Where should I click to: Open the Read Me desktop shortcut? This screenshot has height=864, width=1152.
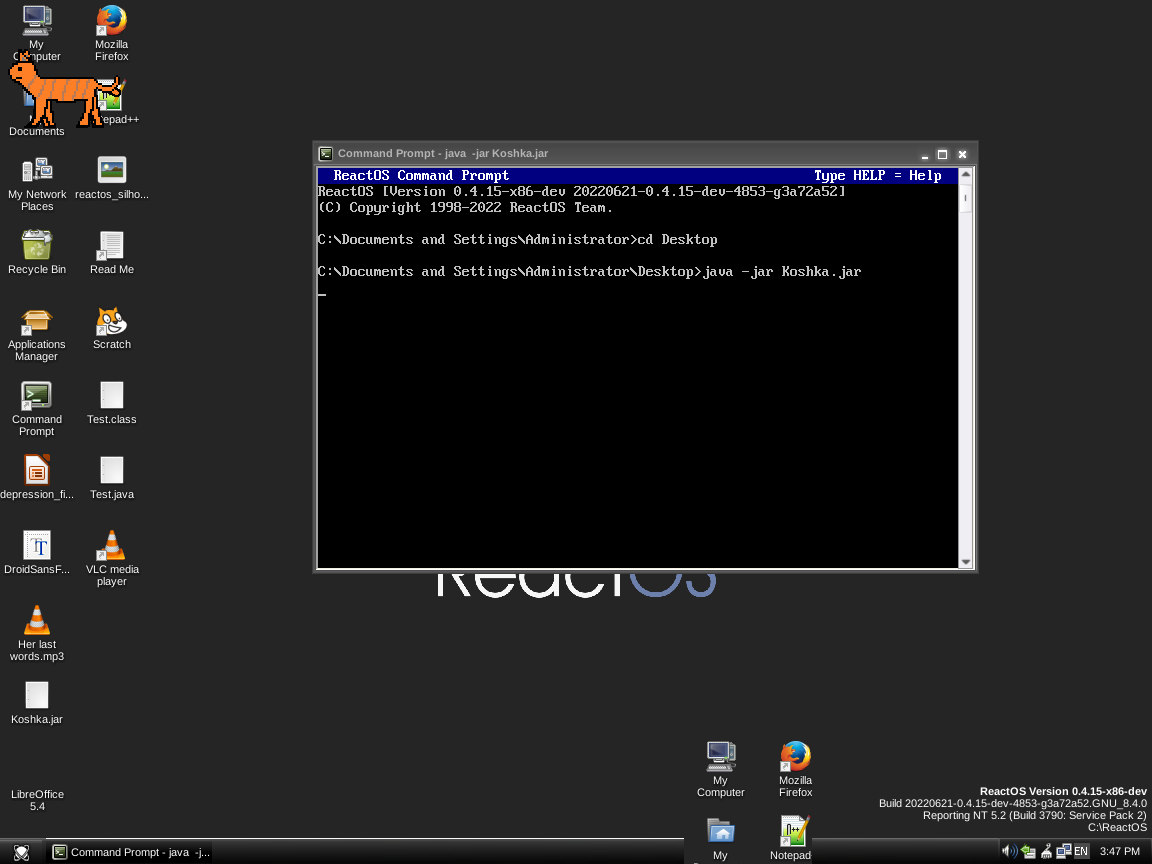tap(111, 246)
